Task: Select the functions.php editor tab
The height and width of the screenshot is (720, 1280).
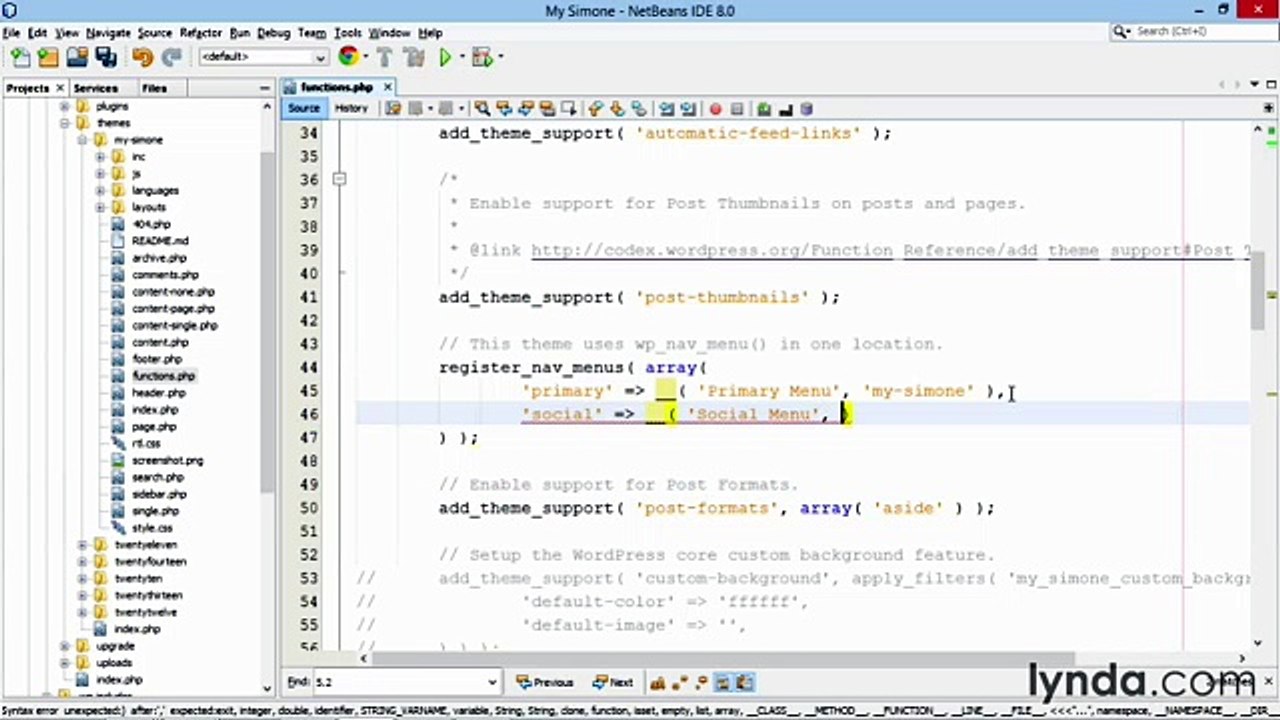Action: [336, 87]
